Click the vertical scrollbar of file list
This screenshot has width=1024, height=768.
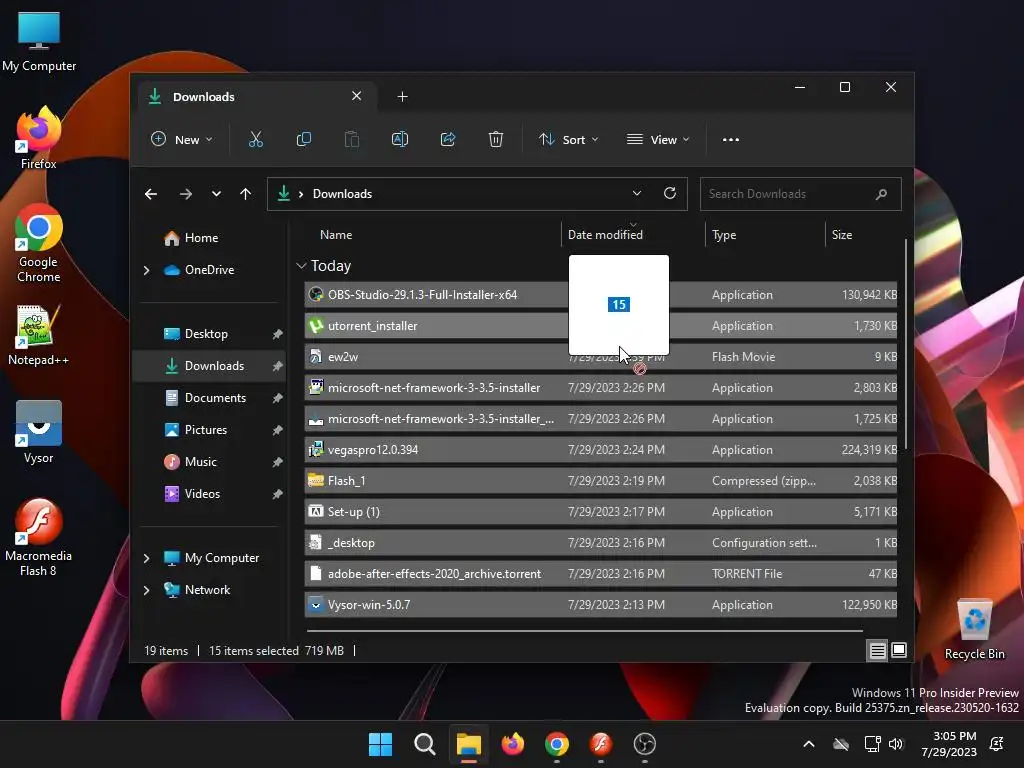click(x=906, y=344)
